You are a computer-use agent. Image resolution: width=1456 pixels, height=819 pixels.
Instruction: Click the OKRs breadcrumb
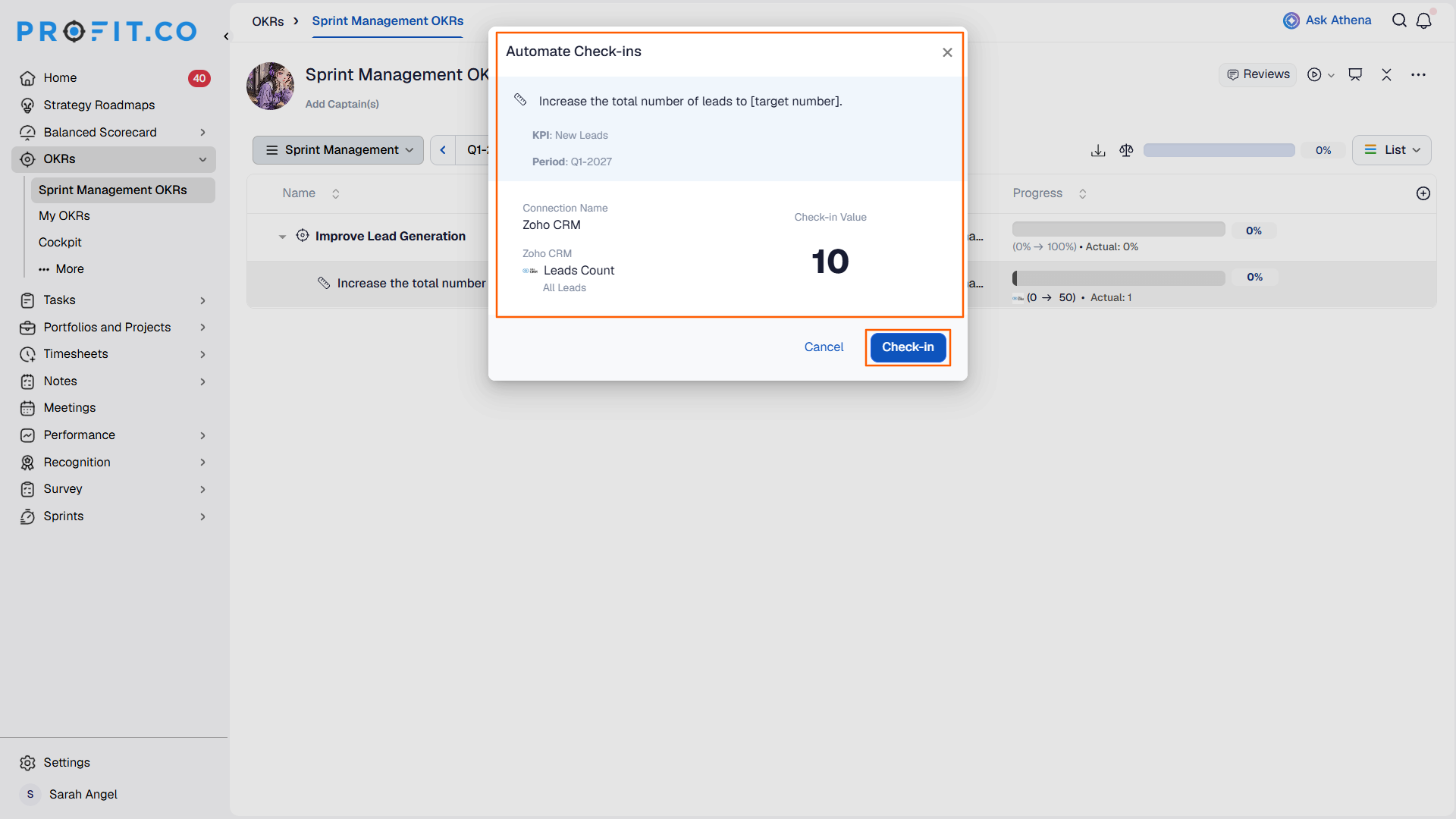[268, 21]
